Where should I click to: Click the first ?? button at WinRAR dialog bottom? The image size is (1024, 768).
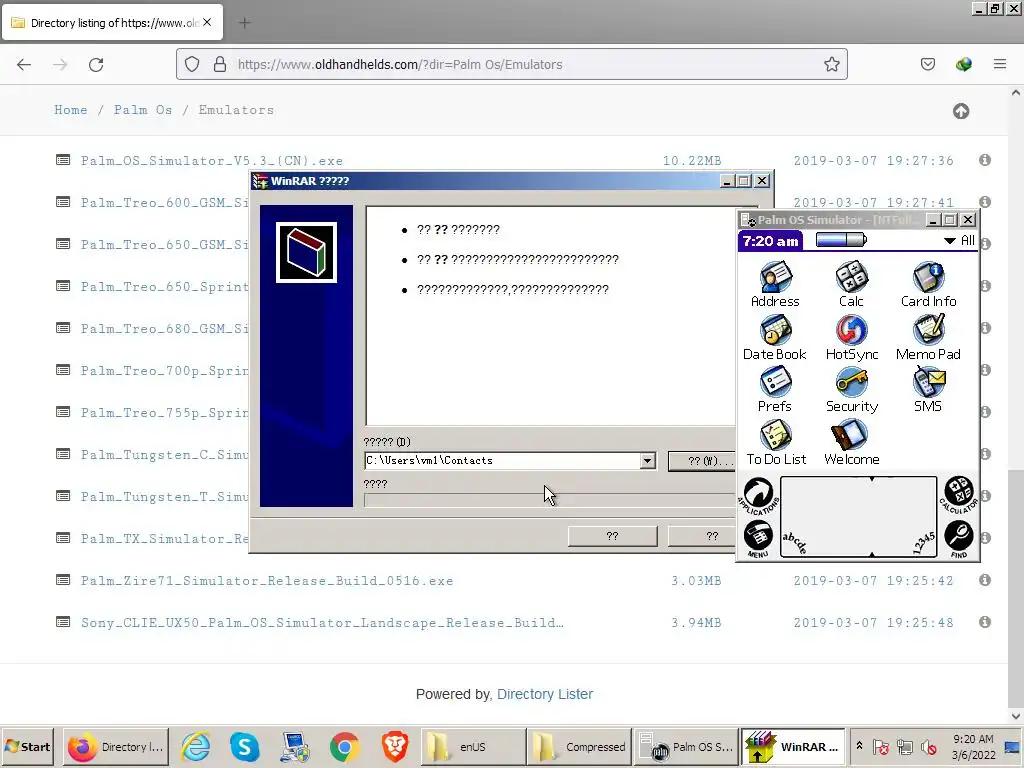pos(612,536)
